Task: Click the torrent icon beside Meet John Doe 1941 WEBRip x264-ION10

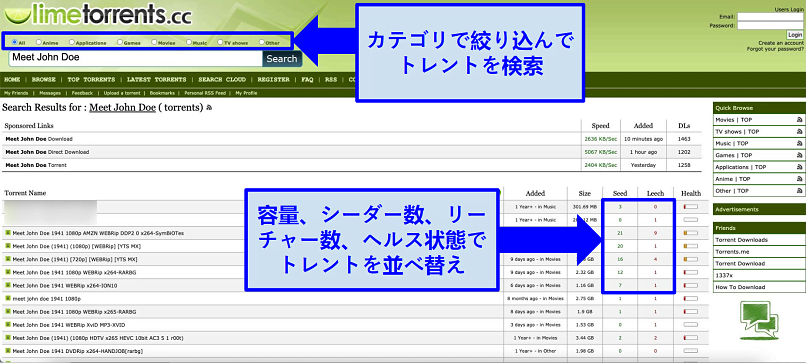Action: tap(8, 285)
